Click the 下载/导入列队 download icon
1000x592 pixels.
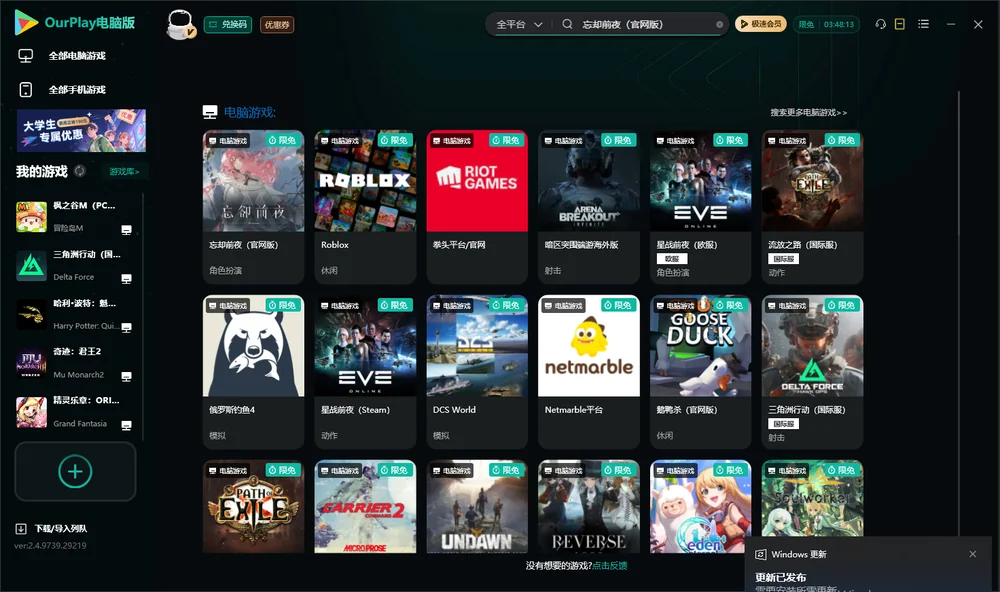pyautogui.click(x=21, y=529)
